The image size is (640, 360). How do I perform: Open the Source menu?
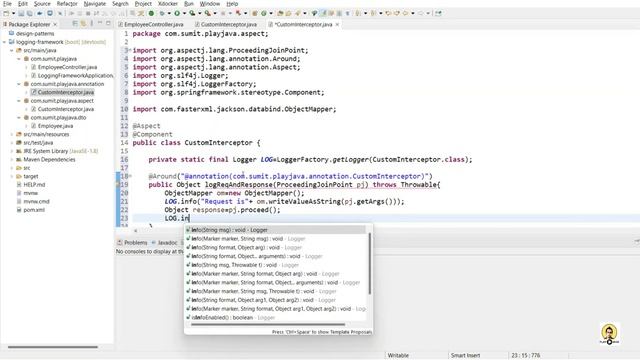coord(42,4)
